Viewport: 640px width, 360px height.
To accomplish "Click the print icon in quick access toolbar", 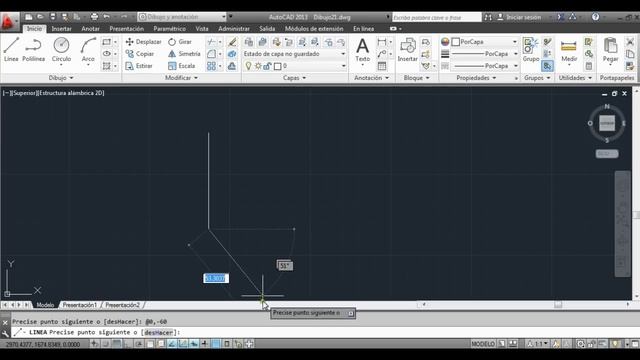I will click(94, 17).
